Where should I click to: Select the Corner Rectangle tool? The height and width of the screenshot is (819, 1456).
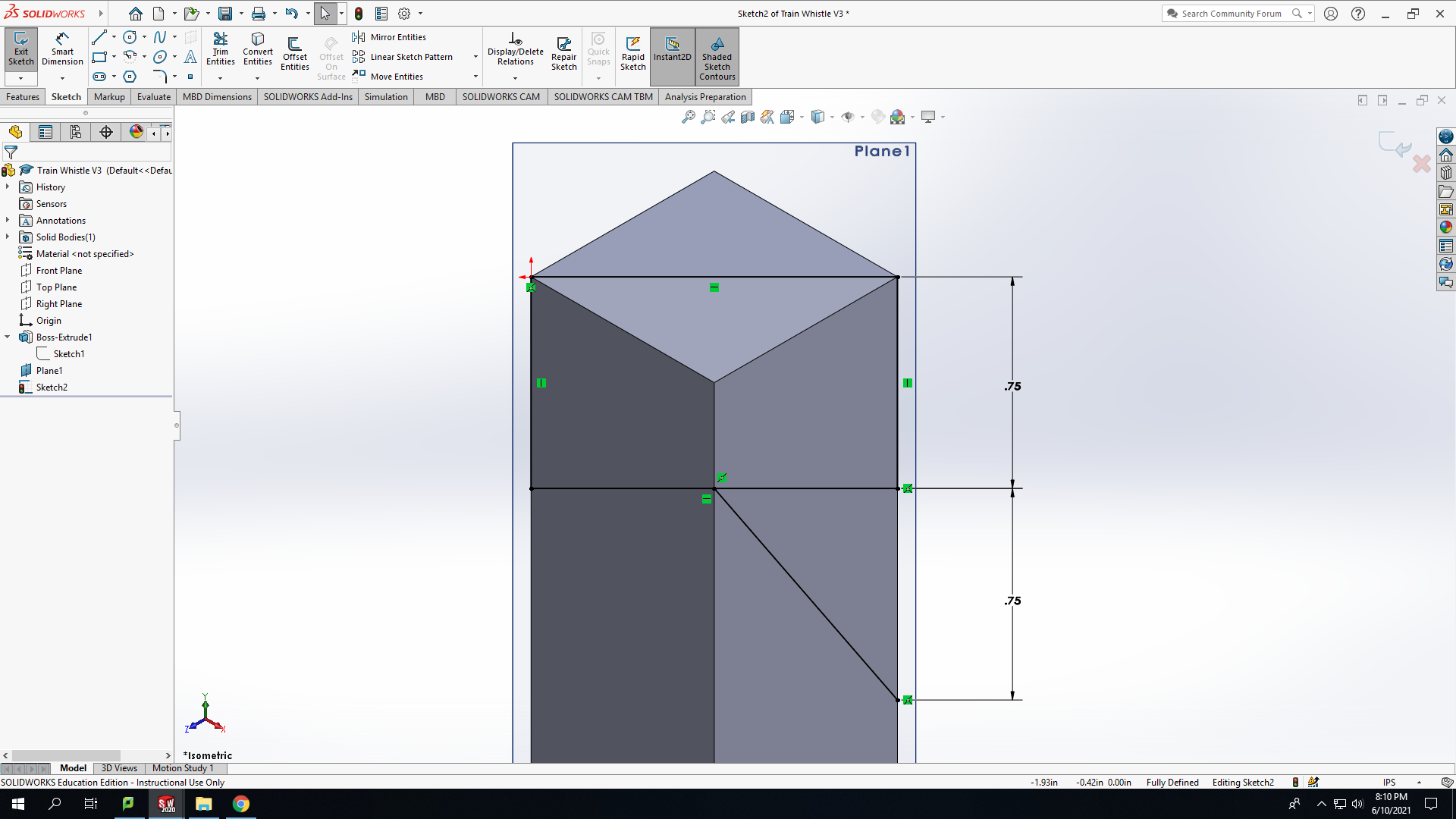coord(99,57)
